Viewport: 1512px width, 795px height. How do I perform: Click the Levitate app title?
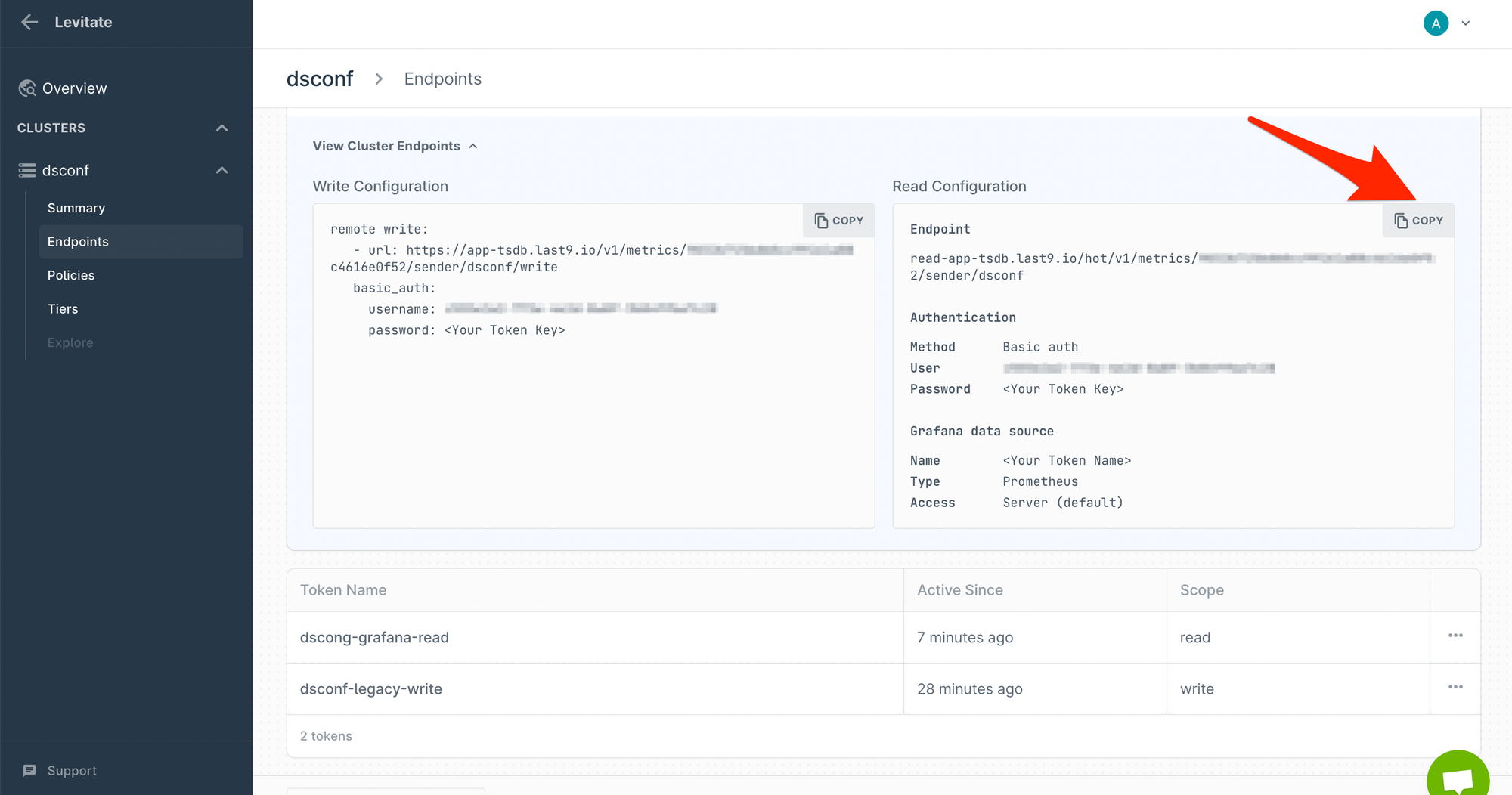click(x=83, y=23)
